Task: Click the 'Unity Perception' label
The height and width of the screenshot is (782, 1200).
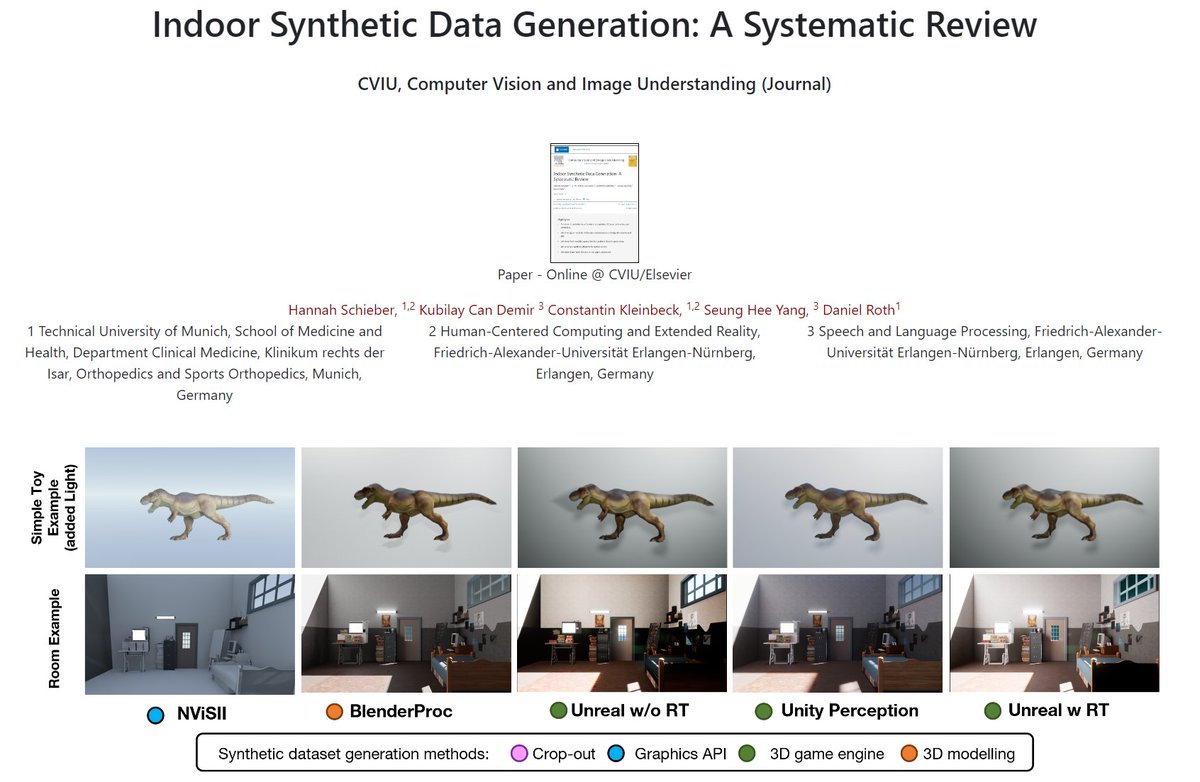Action: pyautogui.click(x=850, y=711)
